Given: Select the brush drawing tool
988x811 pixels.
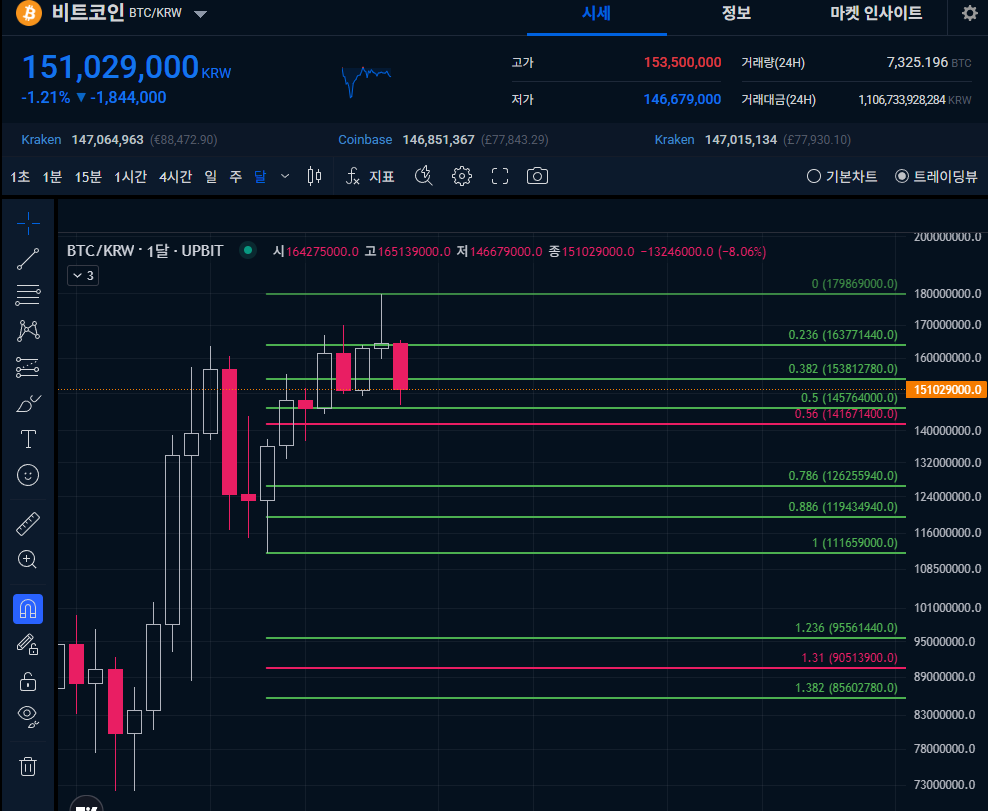Looking at the screenshot, I should tap(28, 403).
